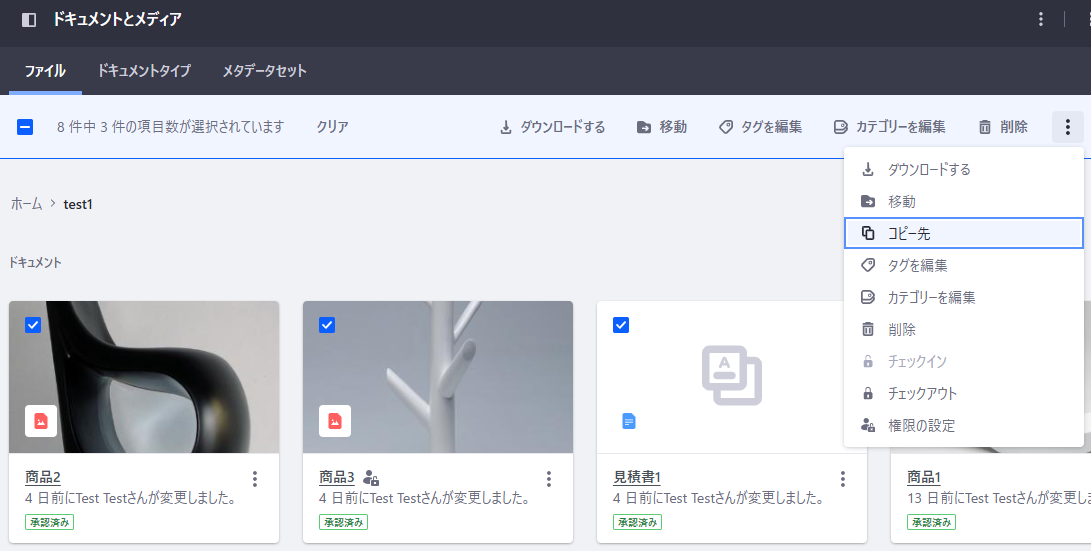Choose コピー先 in the dropdown menu
The width and height of the screenshot is (1091, 551).
pos(964,233)
